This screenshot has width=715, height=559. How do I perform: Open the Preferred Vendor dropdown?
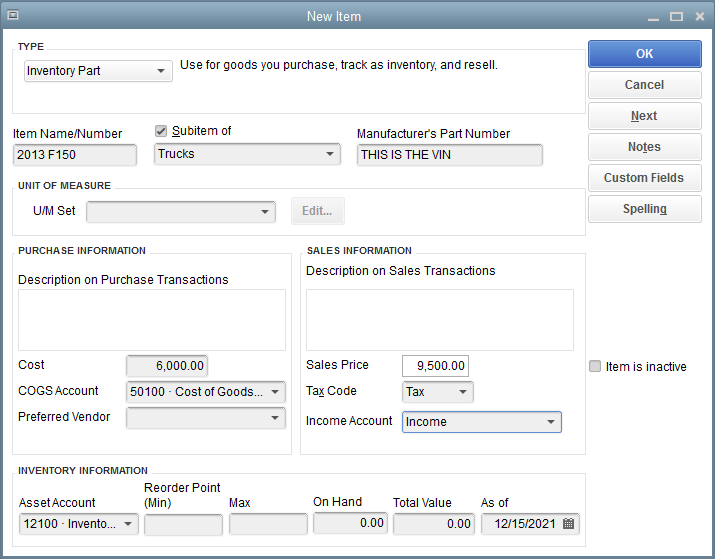tap(276, 418)
